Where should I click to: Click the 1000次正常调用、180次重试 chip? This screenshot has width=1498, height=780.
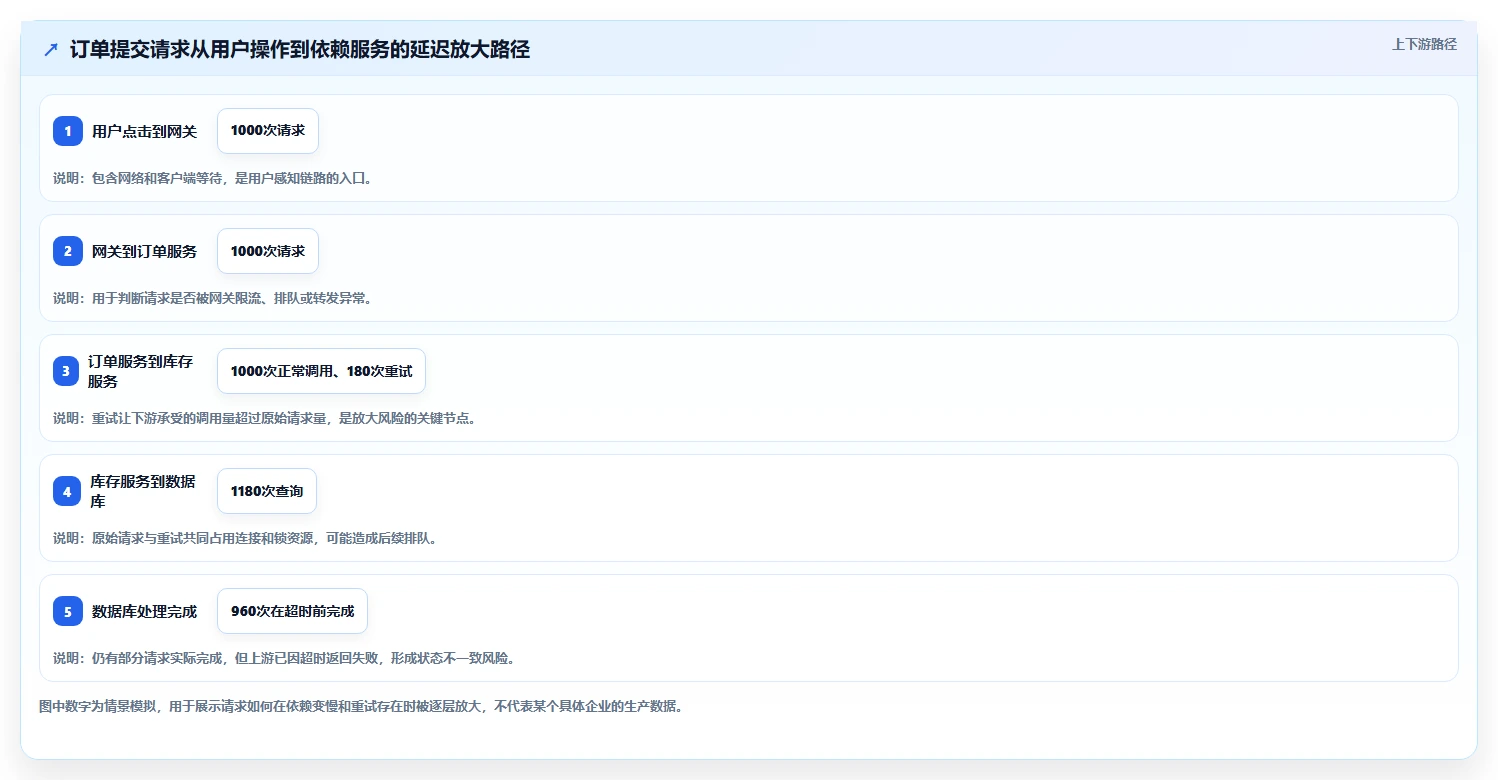[x=321, y=371]
